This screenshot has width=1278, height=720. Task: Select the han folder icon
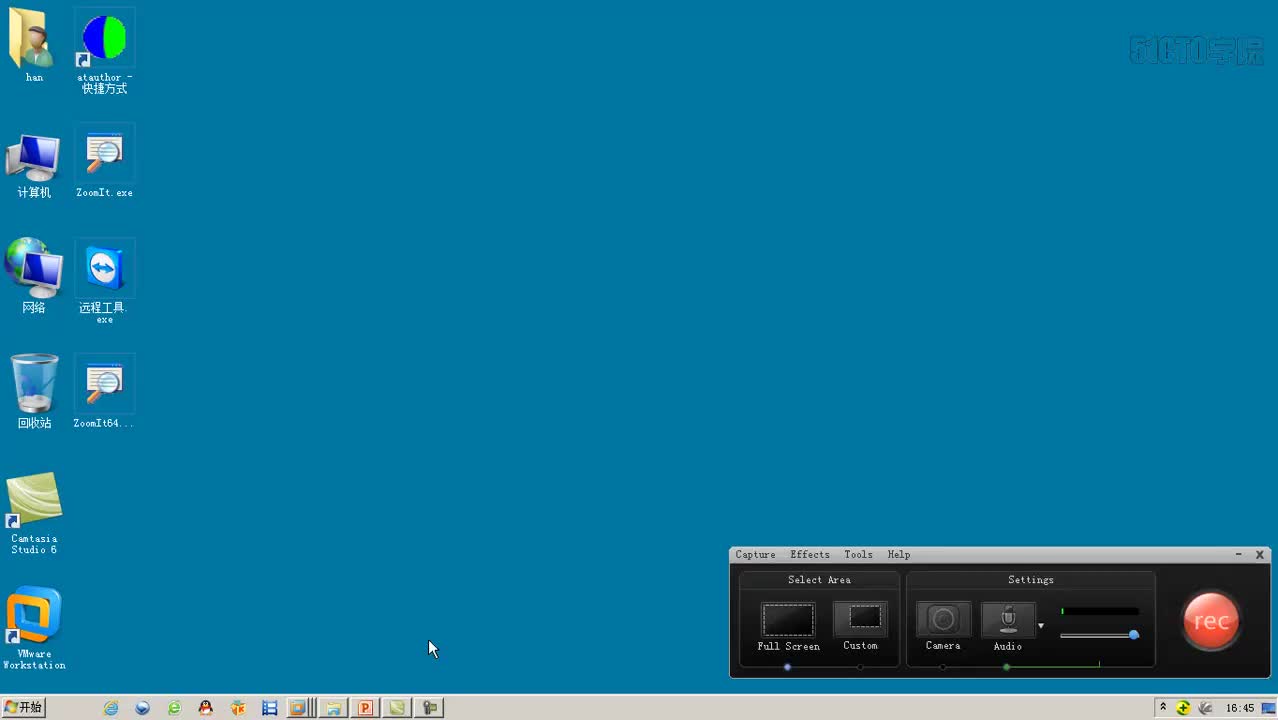[x=34, y=46]
